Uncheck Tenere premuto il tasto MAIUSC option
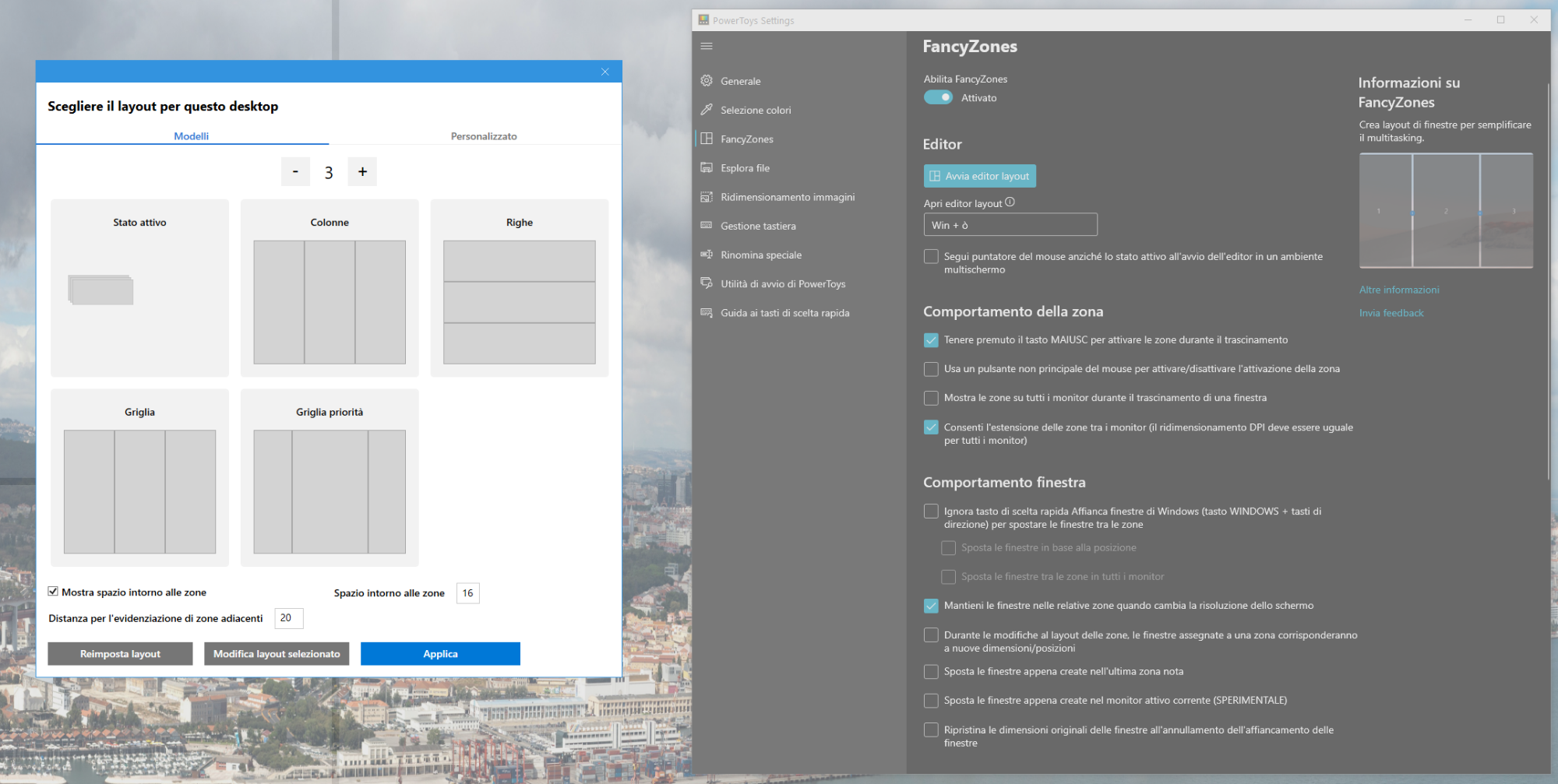 [931, 339]
